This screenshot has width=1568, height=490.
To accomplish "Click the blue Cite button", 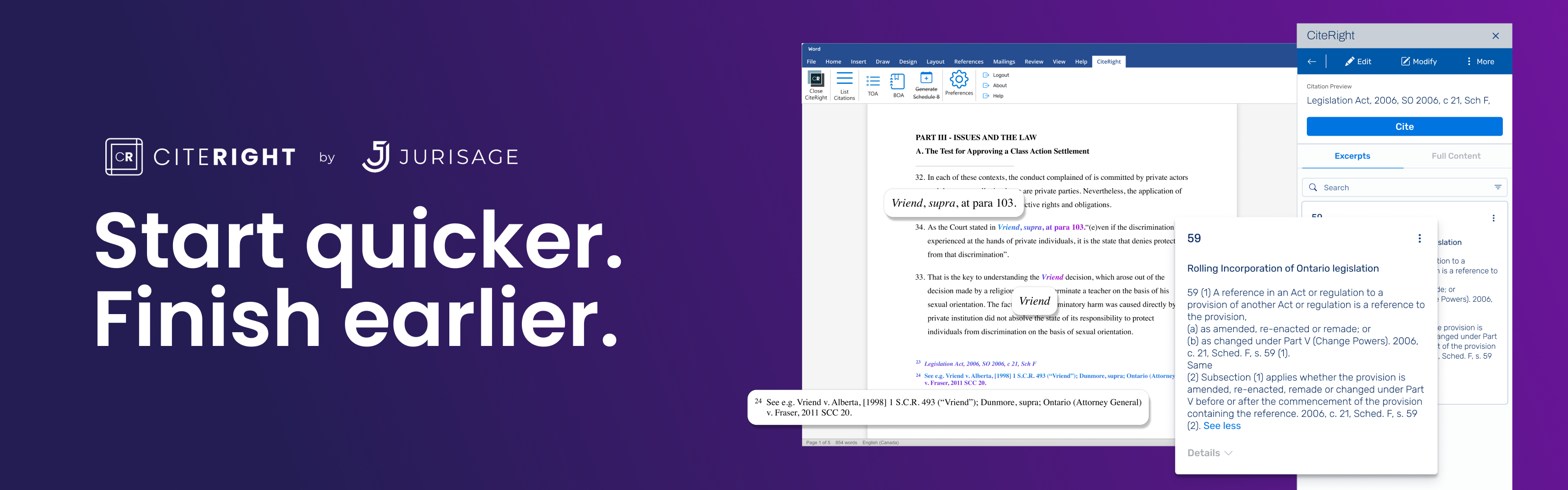I will (1404, 126).
